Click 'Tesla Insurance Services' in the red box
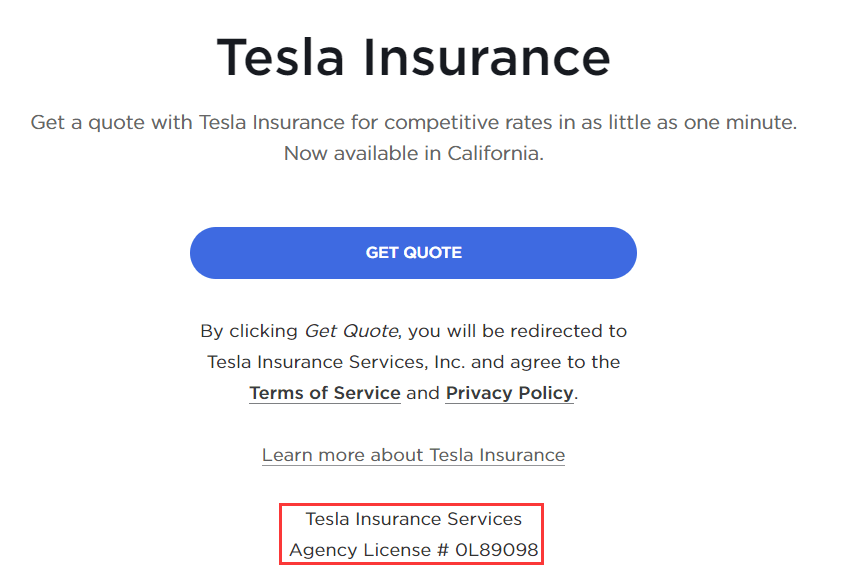The height and width of the screenshot is (582, 844). click(x=413, y=519)
